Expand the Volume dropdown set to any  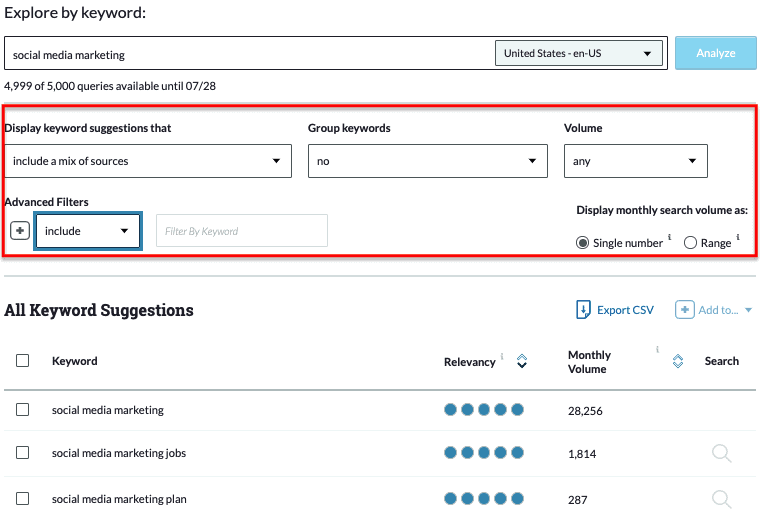click(x=635, y=161)
